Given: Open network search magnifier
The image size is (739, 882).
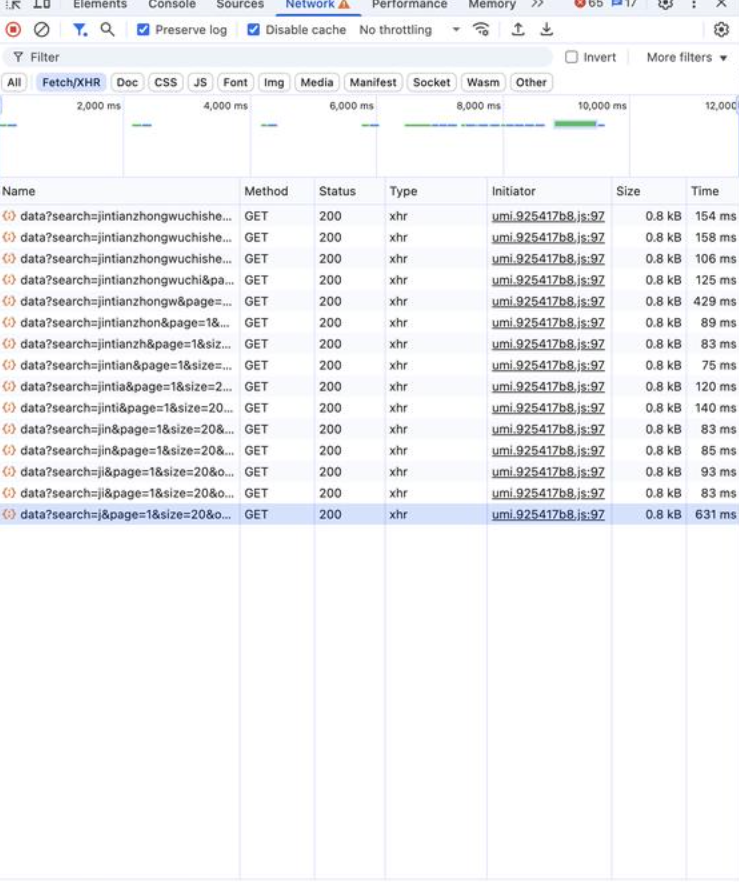Looking at the screenshot, I should pyautogui.click(x=107, y=30).
